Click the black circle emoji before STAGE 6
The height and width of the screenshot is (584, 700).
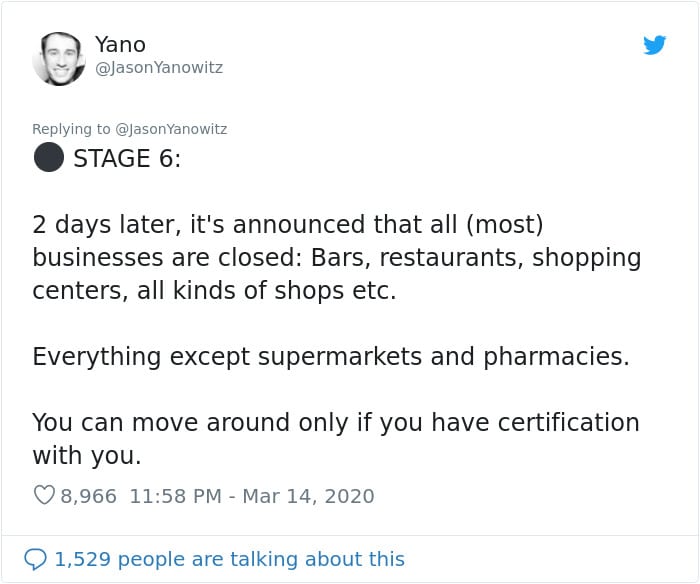click(49, 157)
